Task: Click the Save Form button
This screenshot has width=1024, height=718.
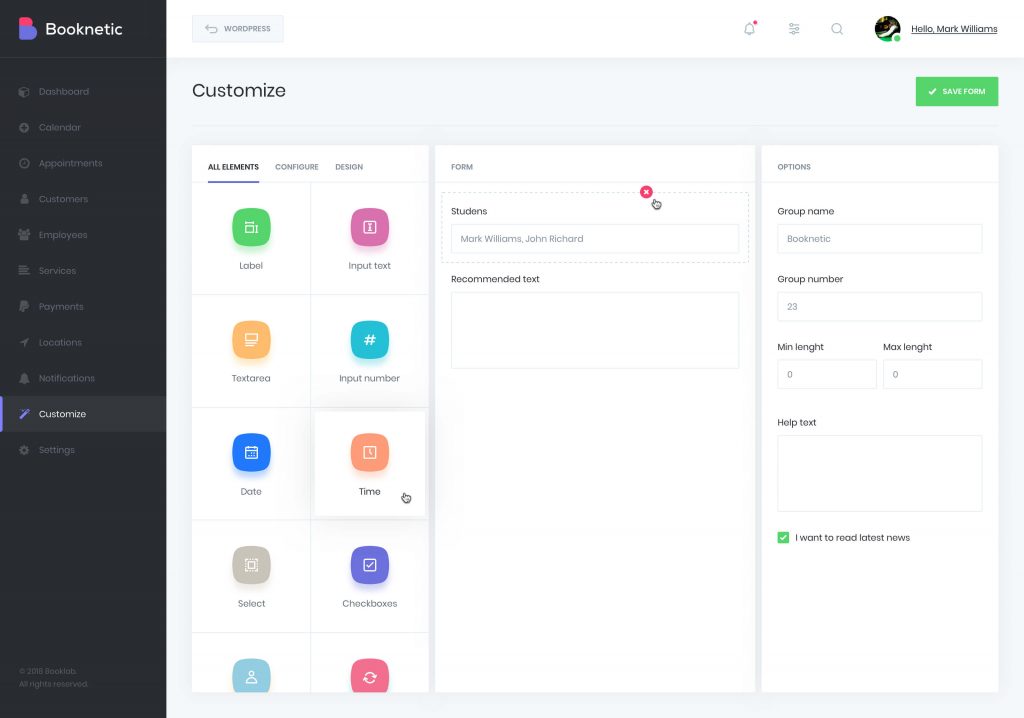Action: (x=956, y=91)
